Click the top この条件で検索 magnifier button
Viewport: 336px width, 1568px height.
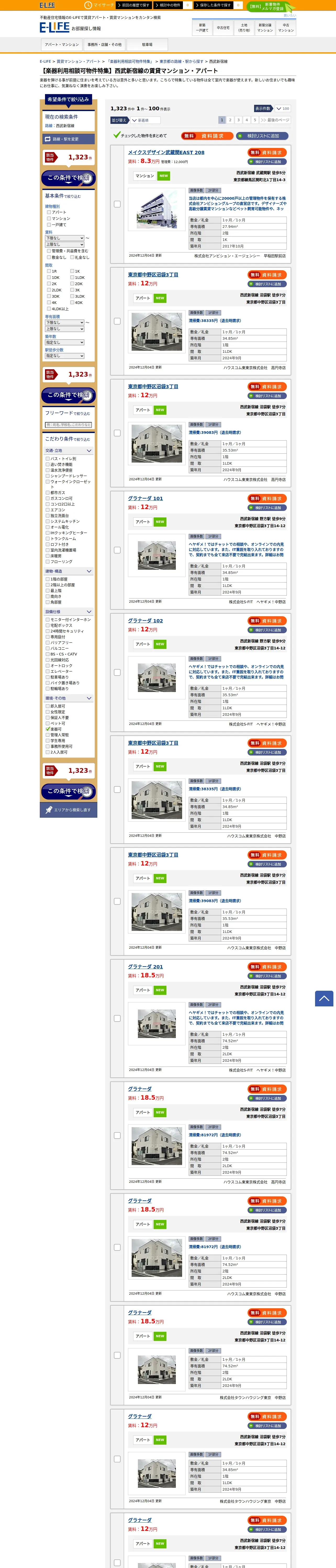tap(68, 178)
